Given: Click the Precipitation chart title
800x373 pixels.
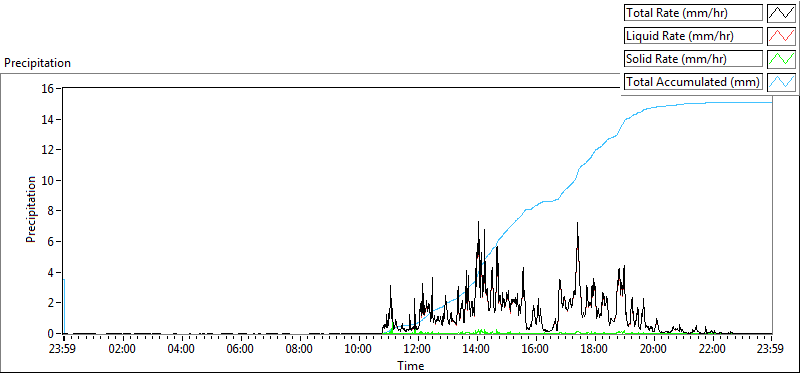Looking at the screenshot, I should click(37, 63).
